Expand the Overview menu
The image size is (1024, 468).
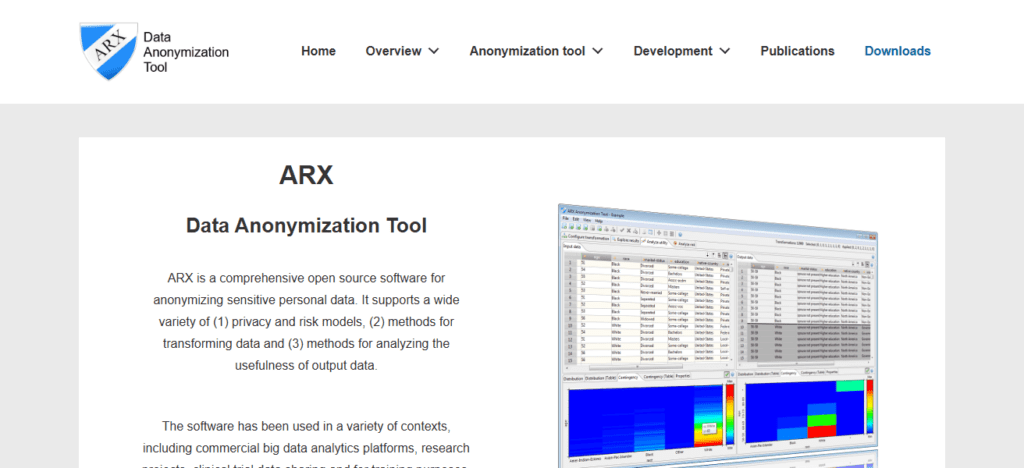point(402,51)
